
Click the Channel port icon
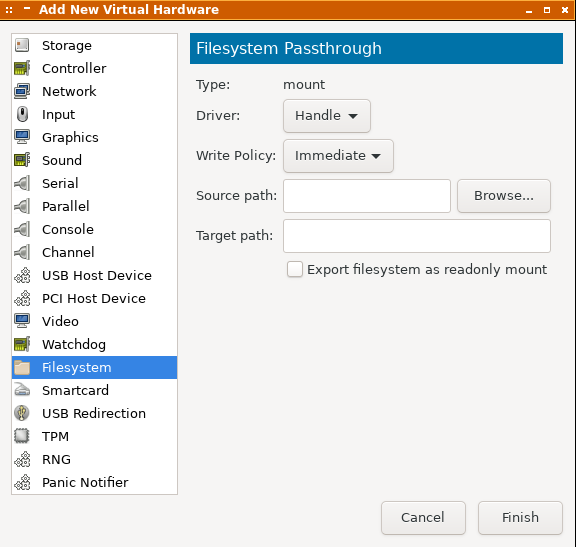22,252
